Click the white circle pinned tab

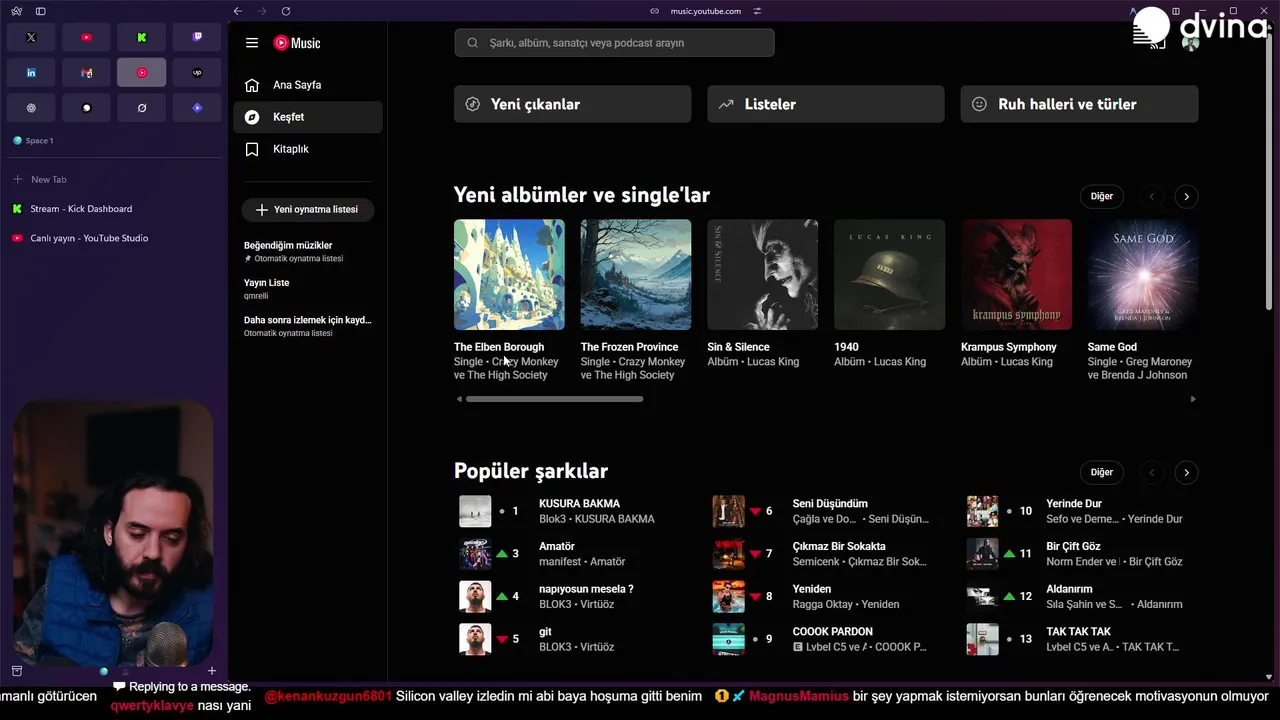pyautogui.click(x=86, y=108)
